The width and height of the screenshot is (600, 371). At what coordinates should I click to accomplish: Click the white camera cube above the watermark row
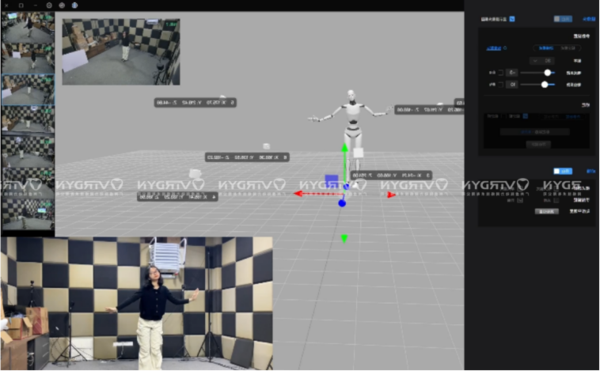point(195,174)
